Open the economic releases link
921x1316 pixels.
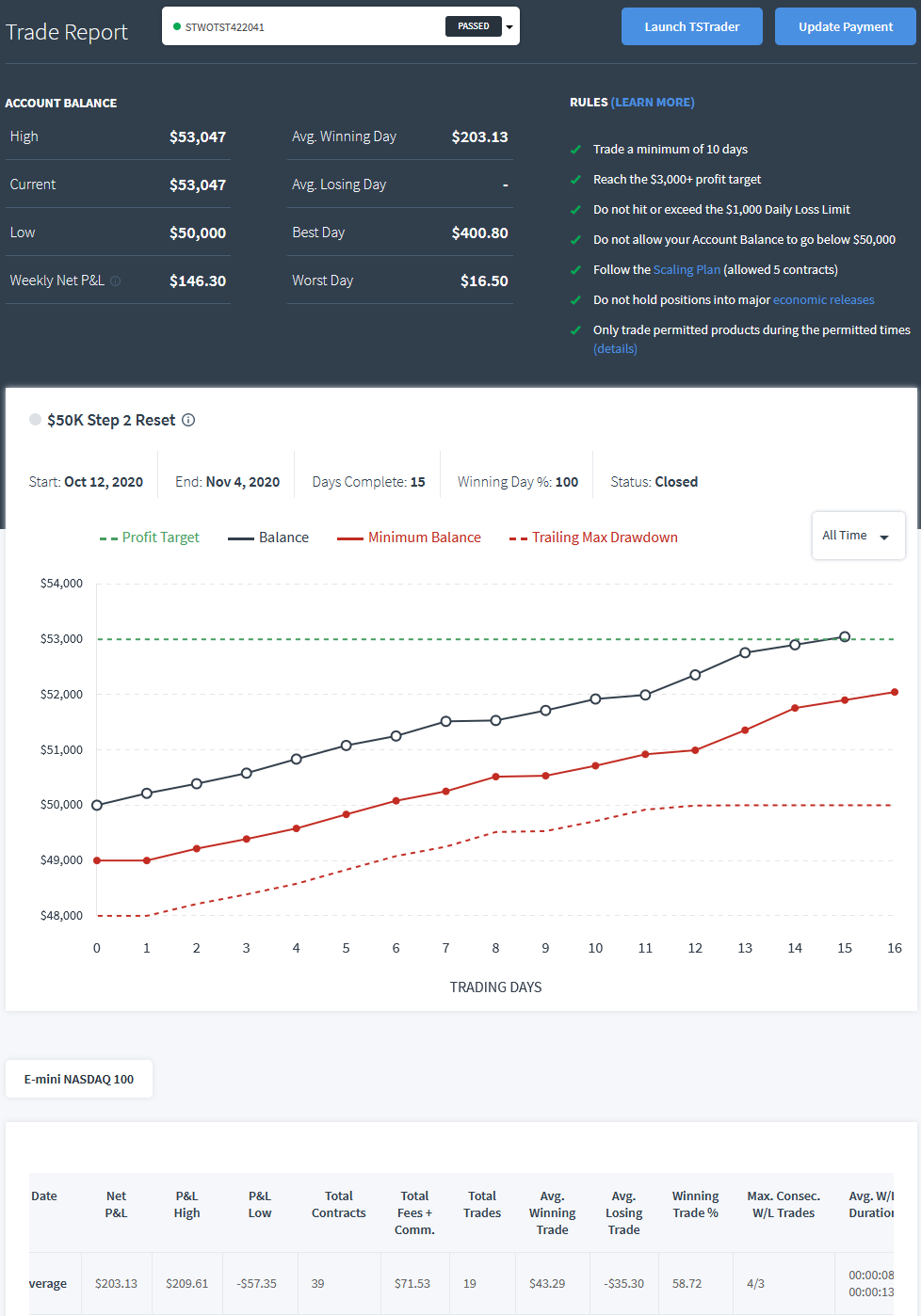point(824,300)
